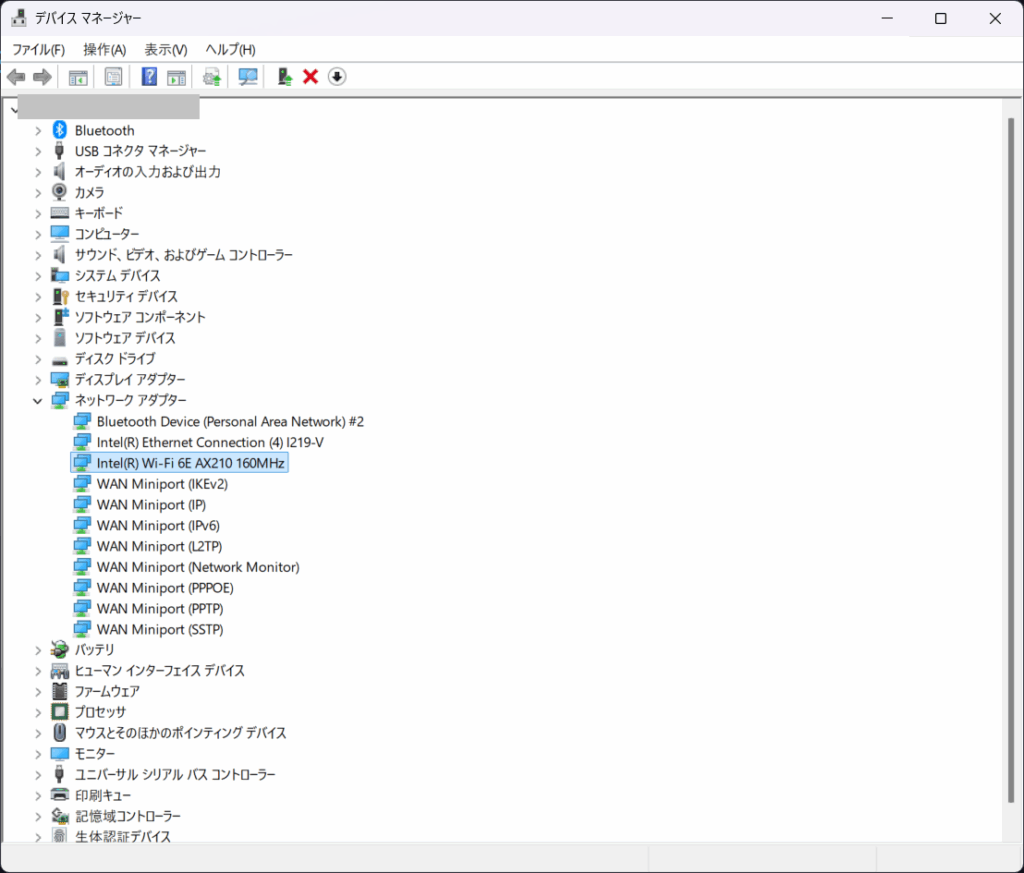Select WAN Miniport (PPTP)
This screenshot has width=1024, height=873.
[159, 609]
